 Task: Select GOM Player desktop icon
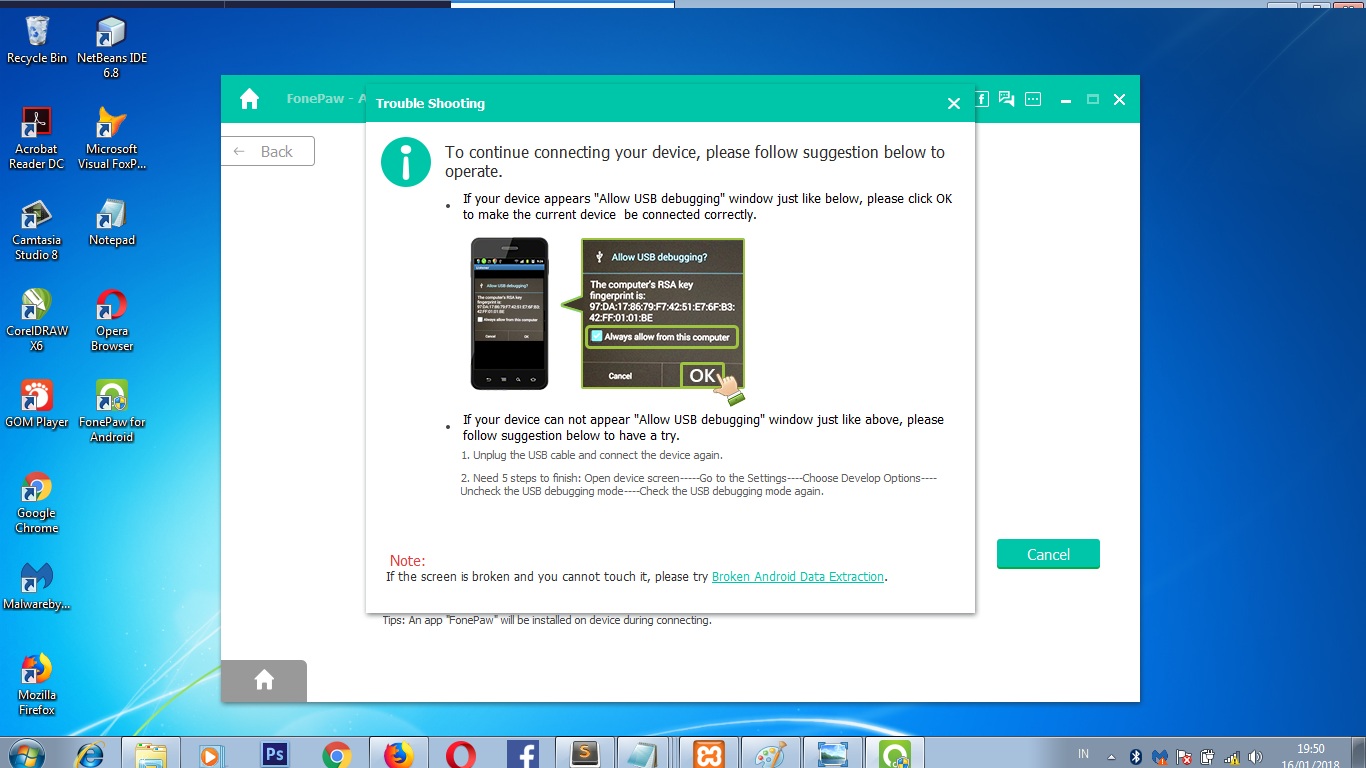pyautogui.click(x=37, y=404)
